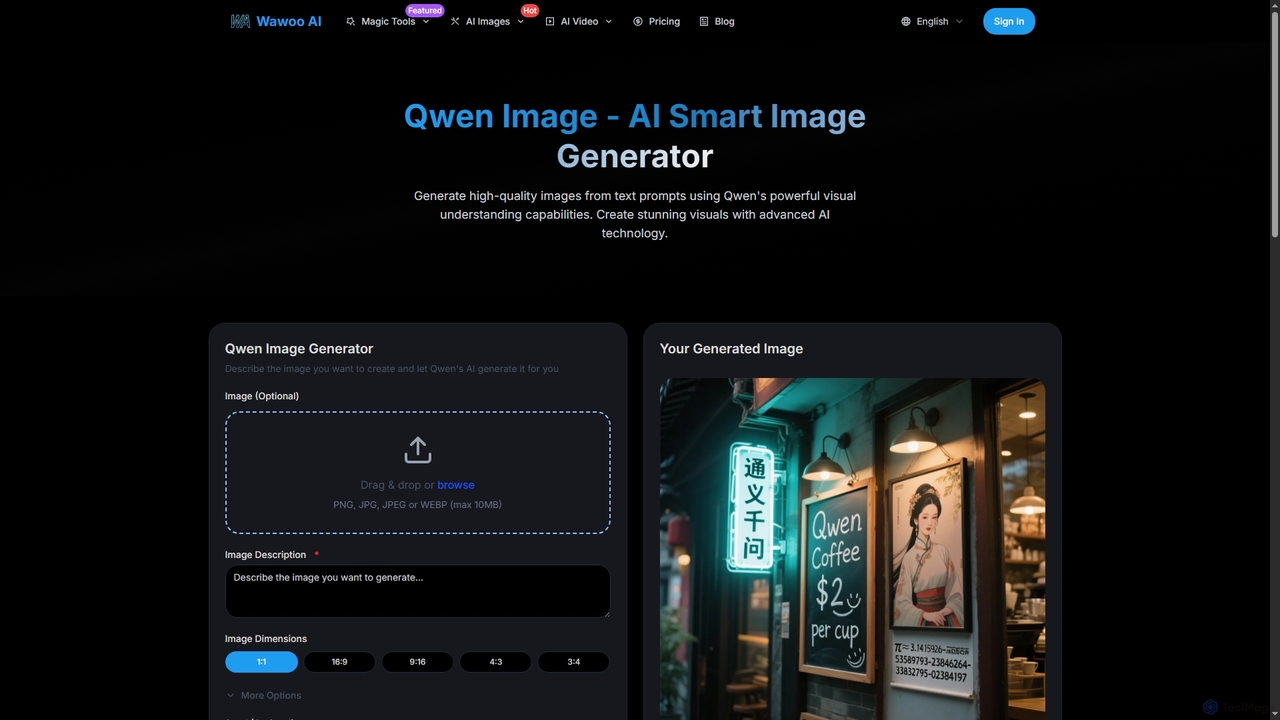Focus the Image Description text field
This screenshot has width=1280, height=720.
[418, 591]
